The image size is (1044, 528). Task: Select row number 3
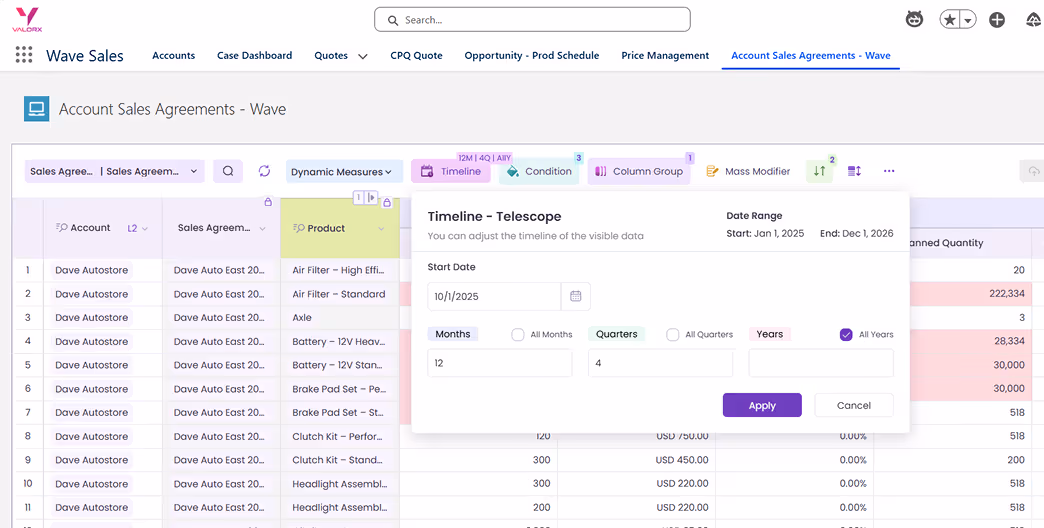(28, 318)
